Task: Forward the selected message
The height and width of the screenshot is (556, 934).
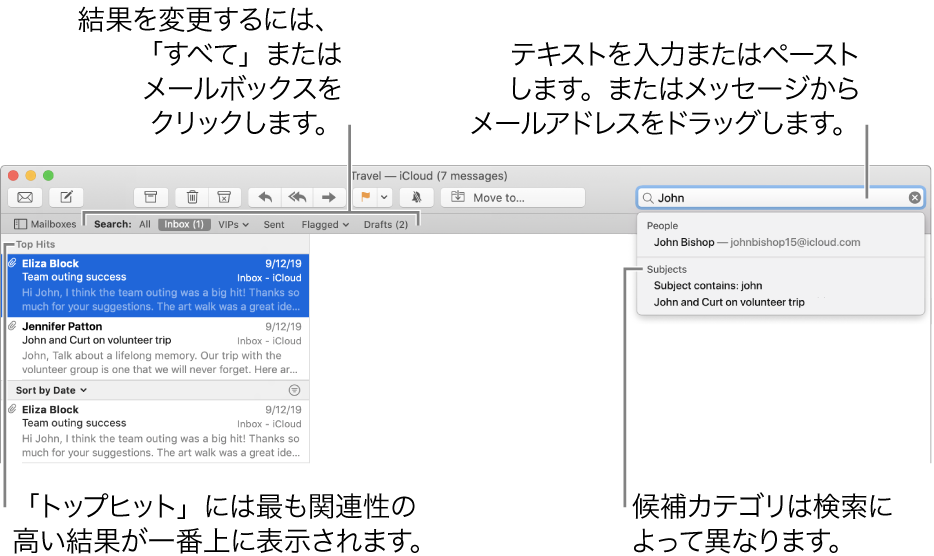Action: pos(329,197)
